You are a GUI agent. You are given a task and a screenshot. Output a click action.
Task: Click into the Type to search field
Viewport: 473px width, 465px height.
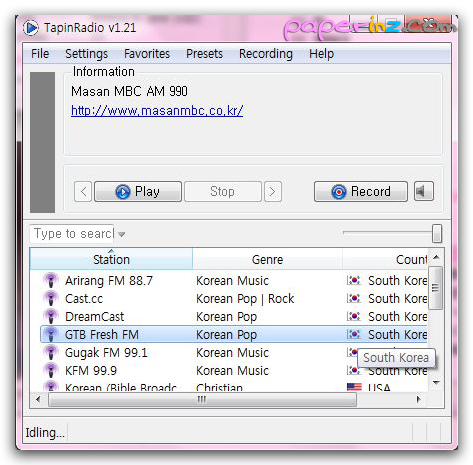pos(72,234)
